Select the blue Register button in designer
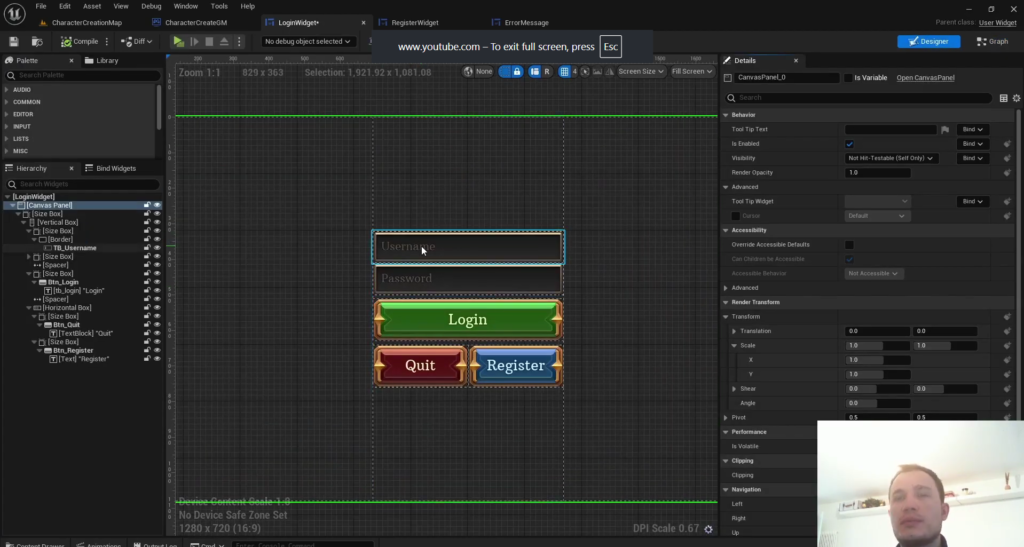The image size is (1024, 547). [x=515, y=366]
